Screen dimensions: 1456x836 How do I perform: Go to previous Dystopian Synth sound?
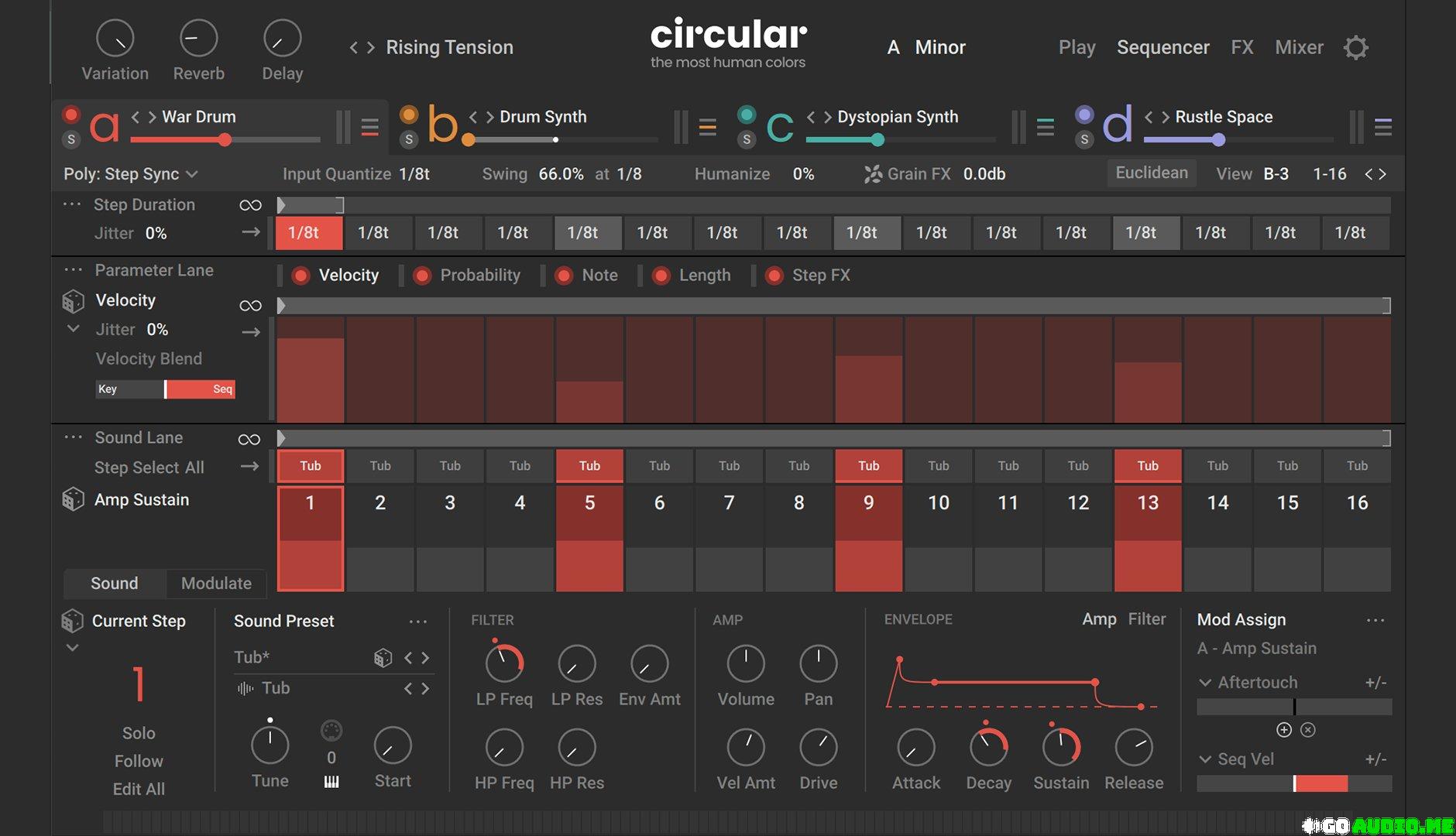(811, 117)
